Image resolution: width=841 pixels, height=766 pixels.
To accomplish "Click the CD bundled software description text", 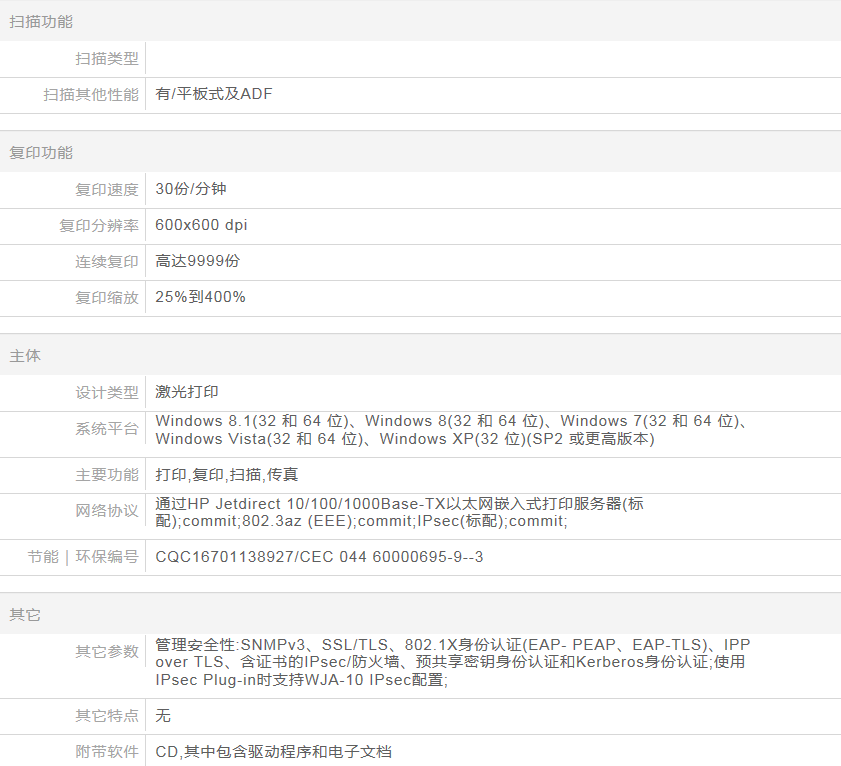I will point(273,751).
